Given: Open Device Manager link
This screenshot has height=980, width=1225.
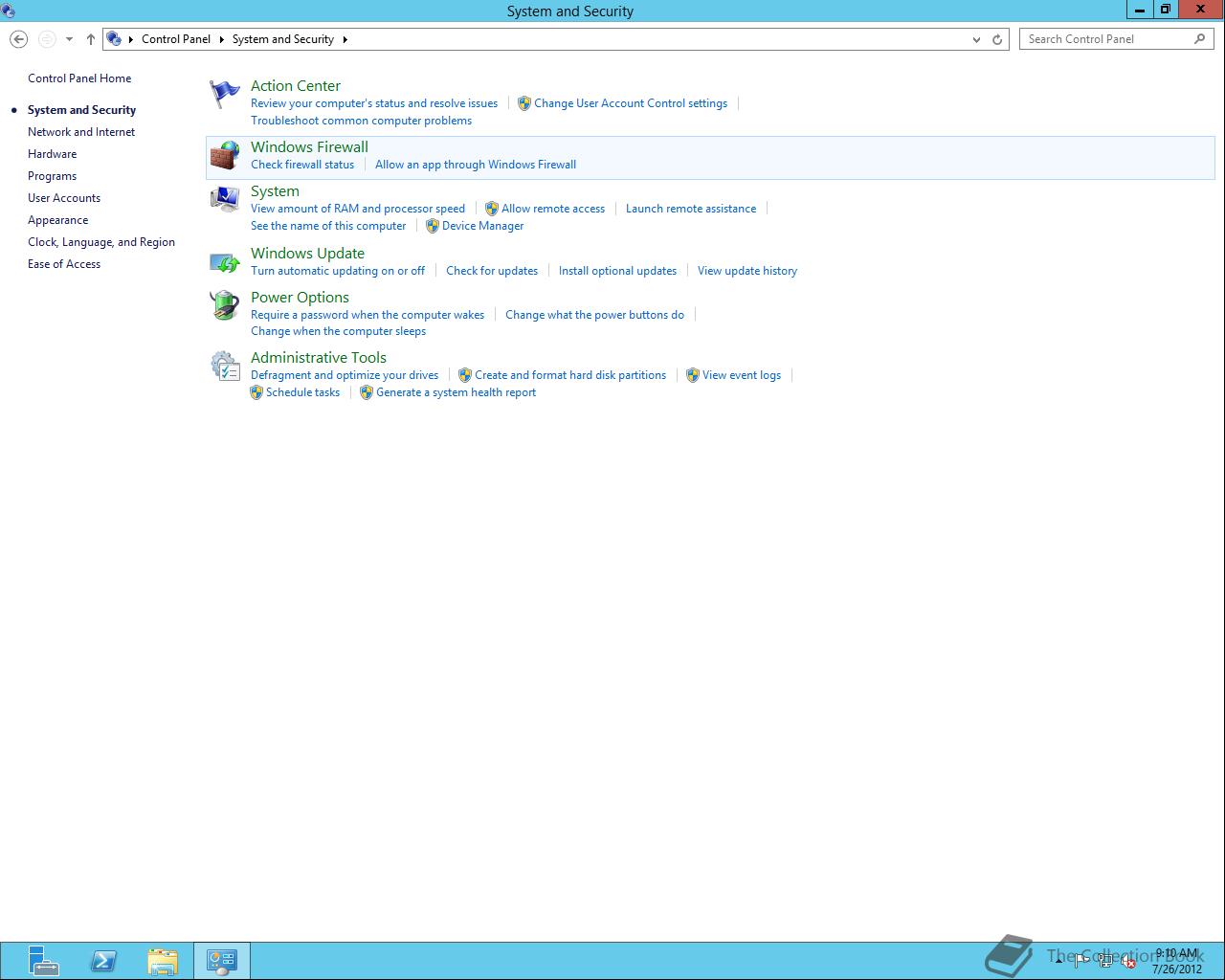Looking at the screenshot, I should pos(482,226).
